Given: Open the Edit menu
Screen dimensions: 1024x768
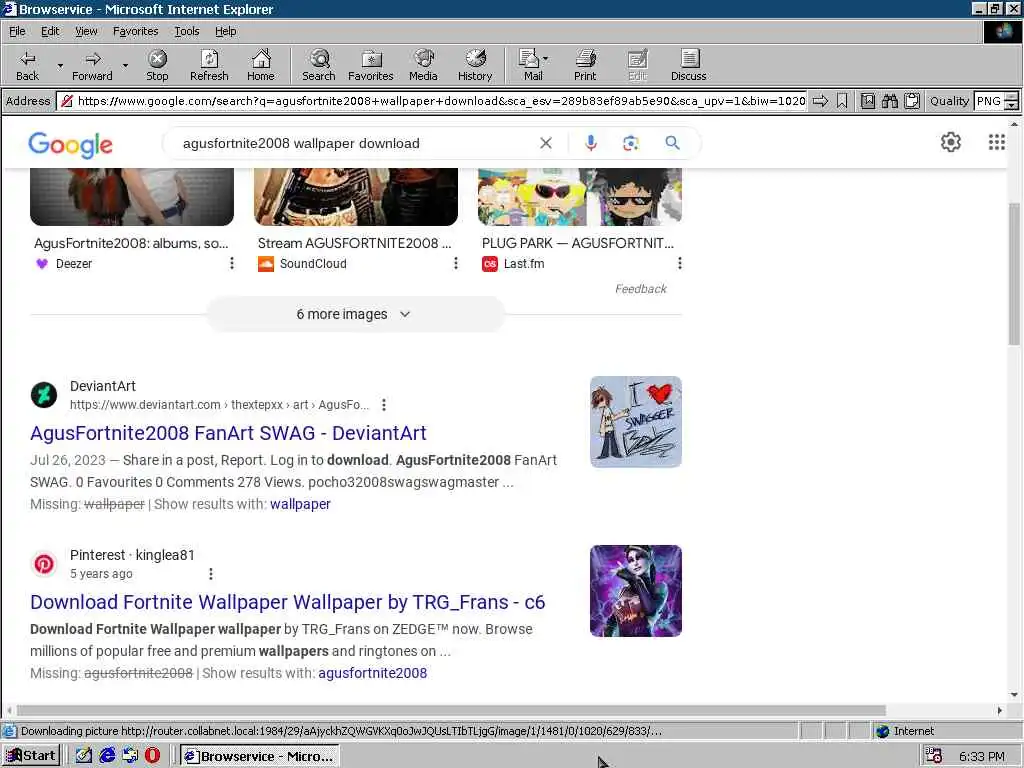Looking at the screenshot, I should [x=50, y=31].
